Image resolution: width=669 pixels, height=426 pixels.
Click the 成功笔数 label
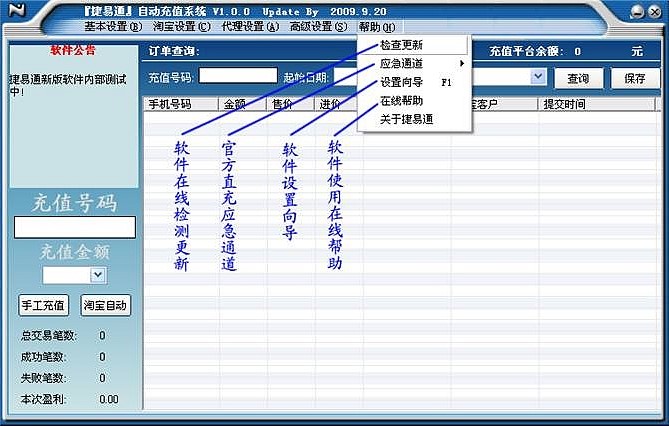[44, 357]
